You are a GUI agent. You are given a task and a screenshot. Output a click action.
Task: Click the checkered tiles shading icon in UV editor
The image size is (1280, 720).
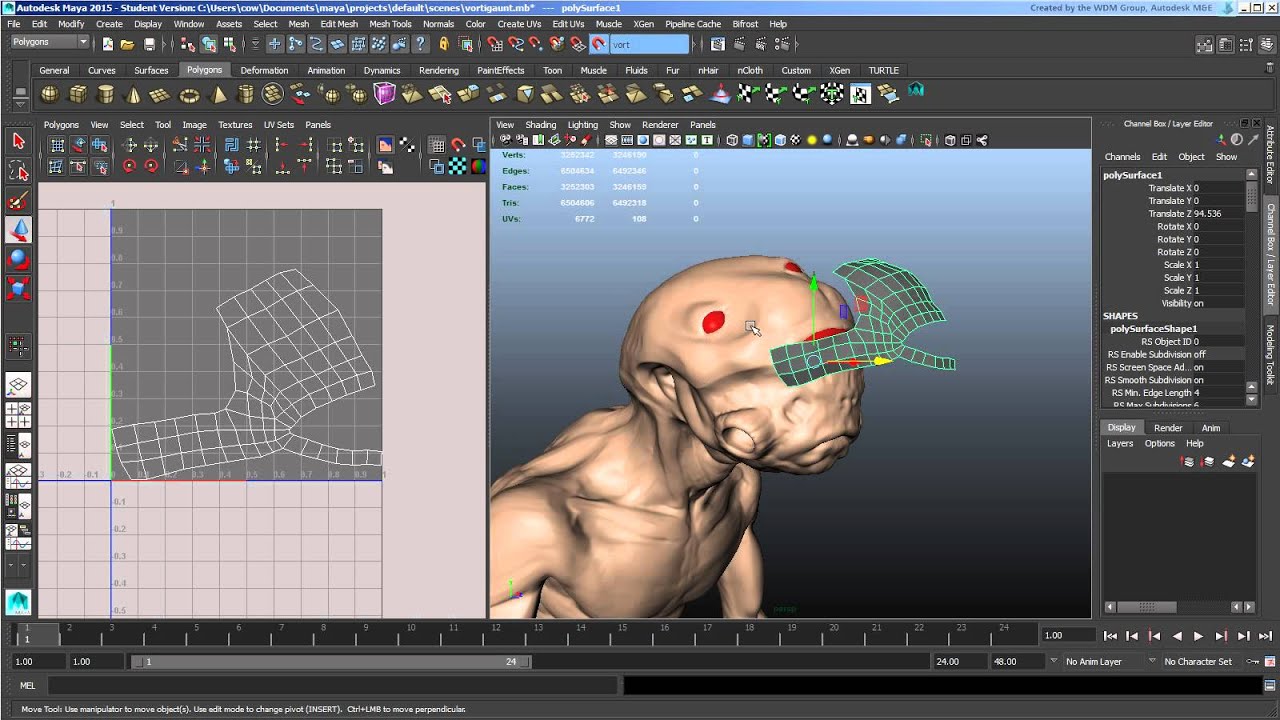coord(457,167)
